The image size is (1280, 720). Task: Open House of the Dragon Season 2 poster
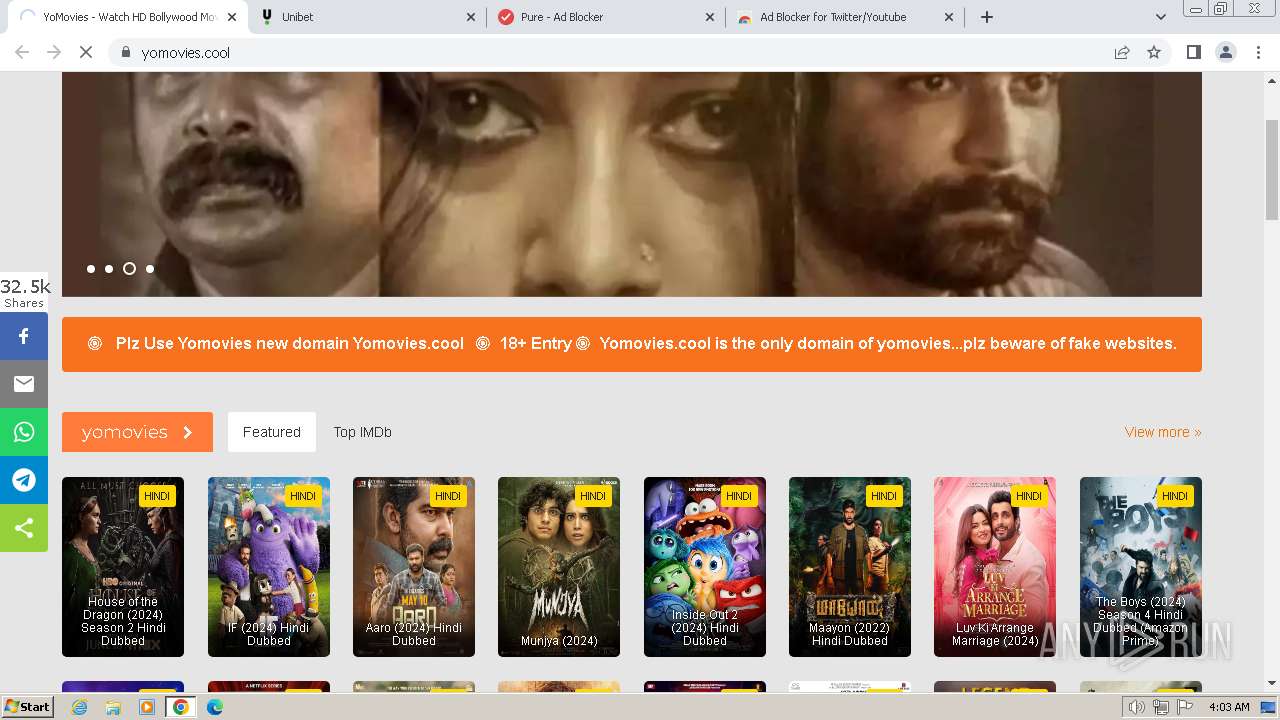tap(123, 567)
